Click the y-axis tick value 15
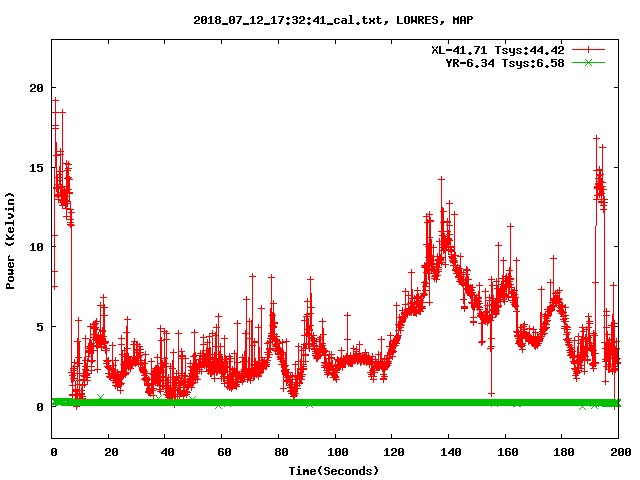Image resolution: width=640 pixels, height=480 pixels. 36,168
